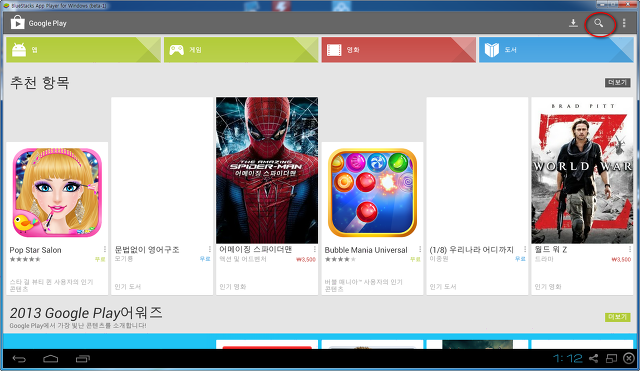
Task: Open overflow menu on 우리나라 어디까지 card
Action: pos(525,249)
